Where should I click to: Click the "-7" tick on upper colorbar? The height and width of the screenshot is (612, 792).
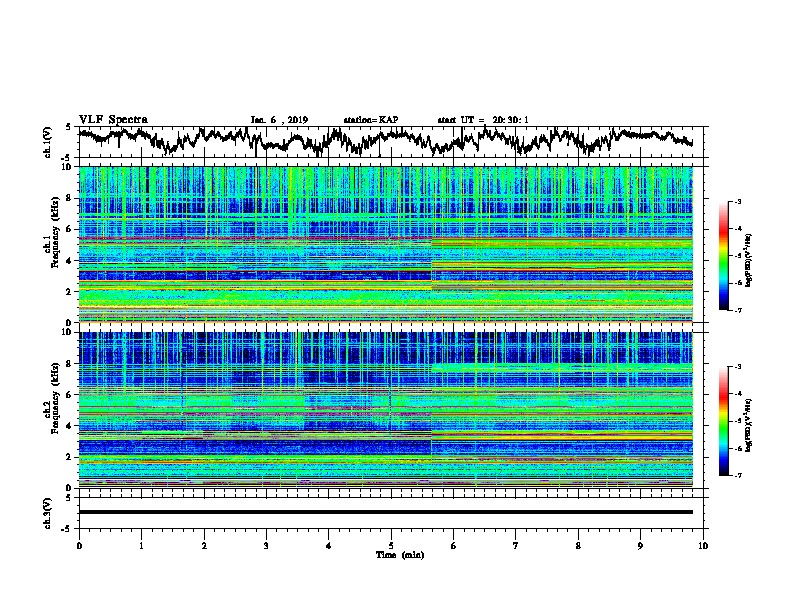pos(737,310)
